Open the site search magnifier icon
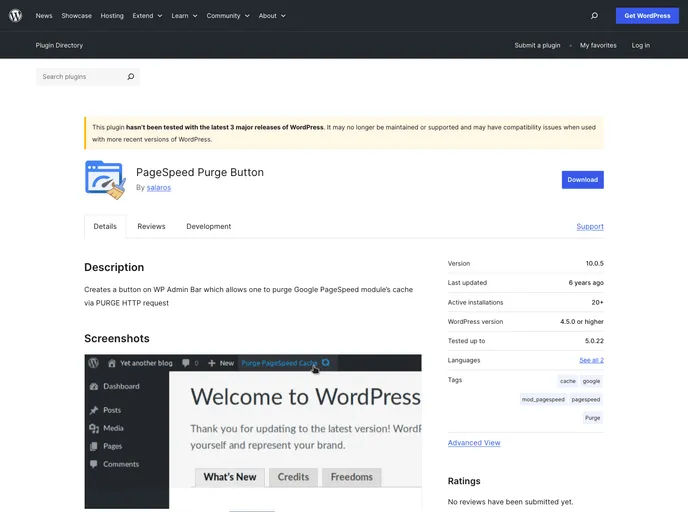688x512 pixels. click(x=594, y=16)
